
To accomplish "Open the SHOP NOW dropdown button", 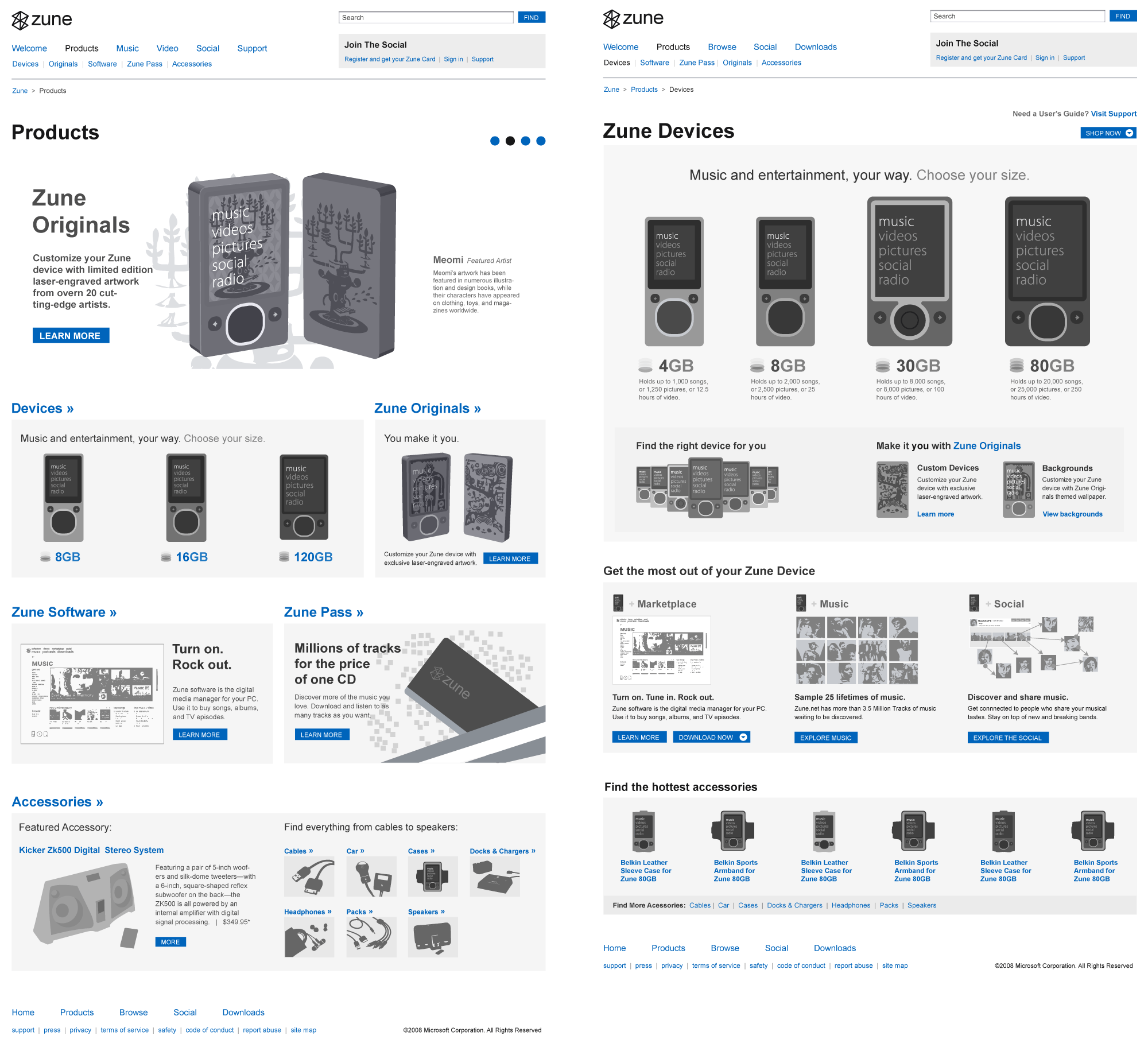I will [x=1108, y=133].
